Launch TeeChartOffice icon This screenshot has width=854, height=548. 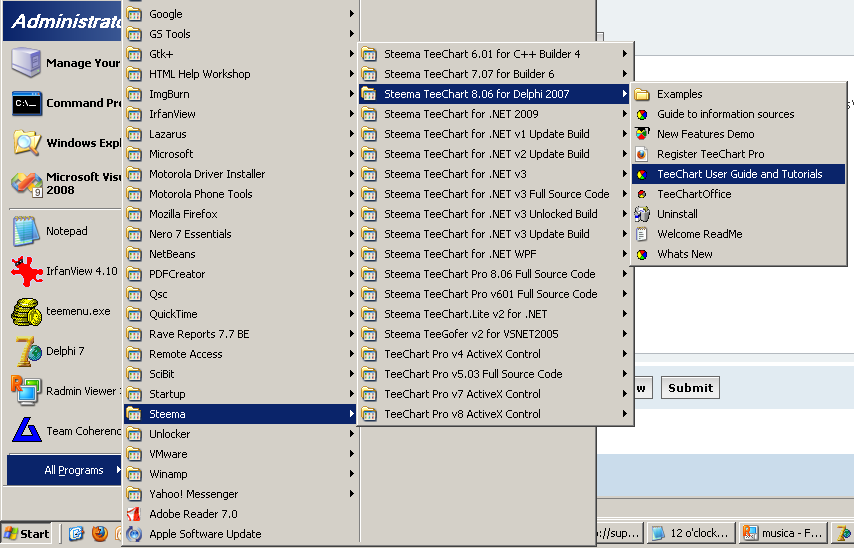coord(642,194)
